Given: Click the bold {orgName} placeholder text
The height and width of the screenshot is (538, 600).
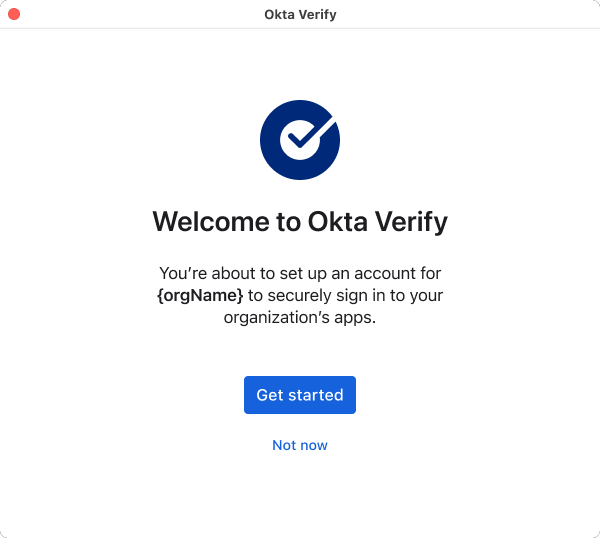Looking at the screenshot, I should click(200, 295).
